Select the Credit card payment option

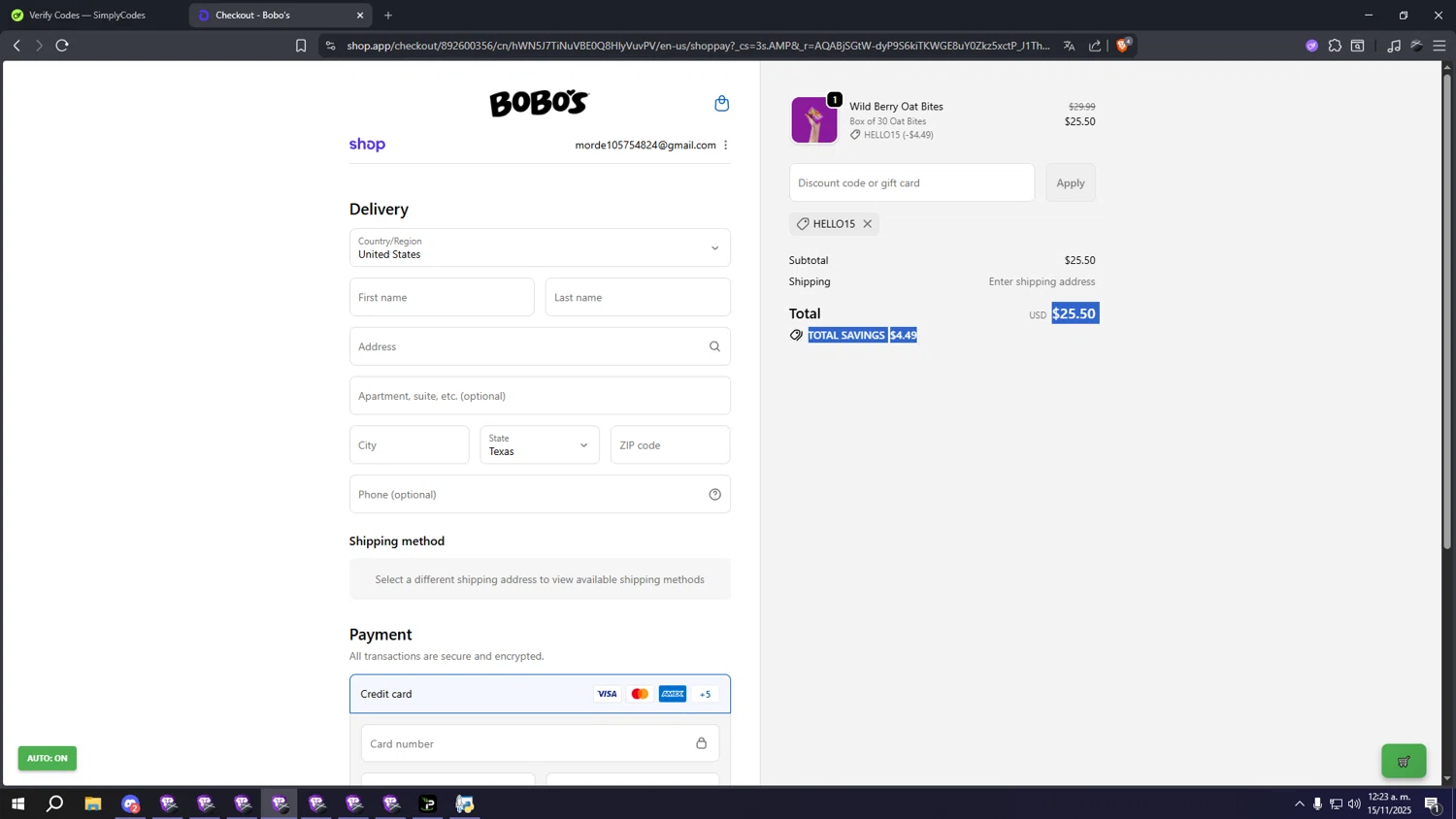(540, 694)
